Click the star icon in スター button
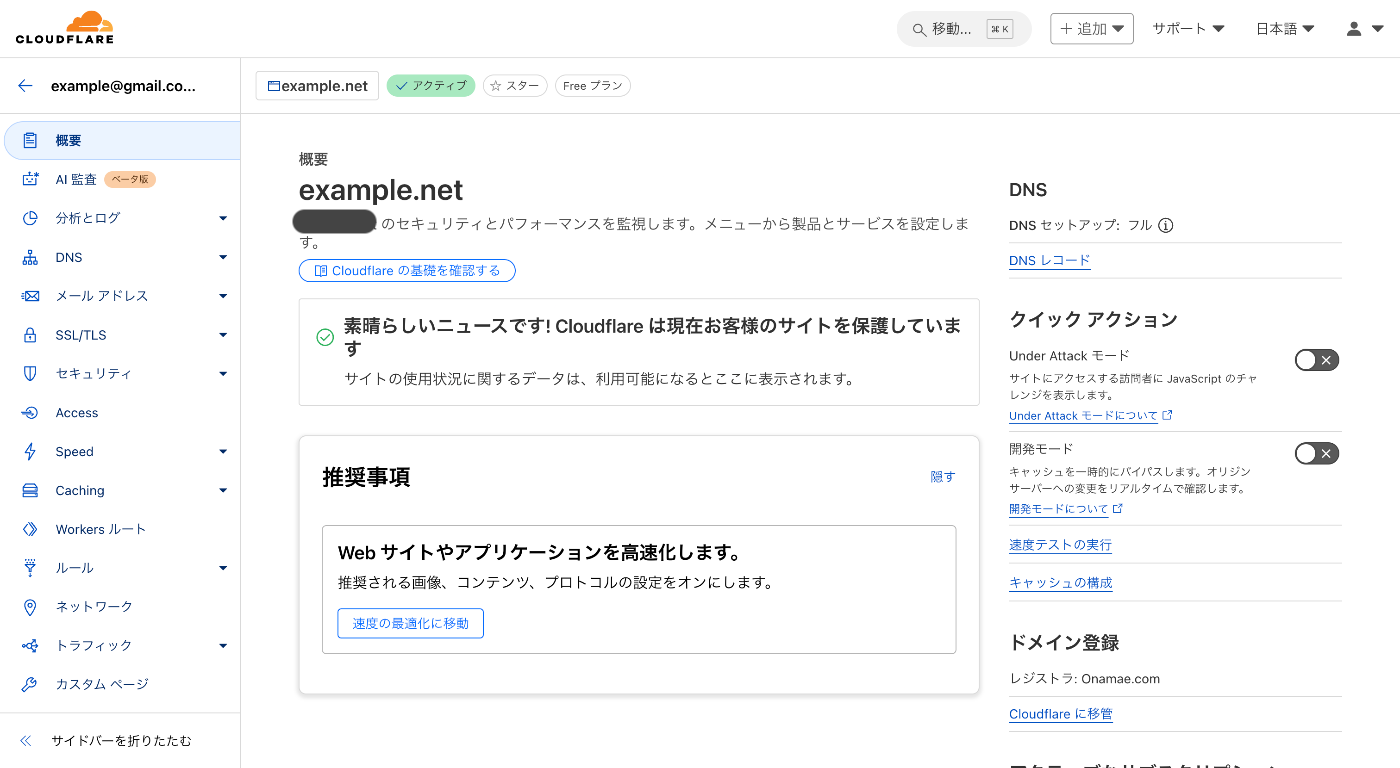 pyautogui.click(x=495, y=86)
